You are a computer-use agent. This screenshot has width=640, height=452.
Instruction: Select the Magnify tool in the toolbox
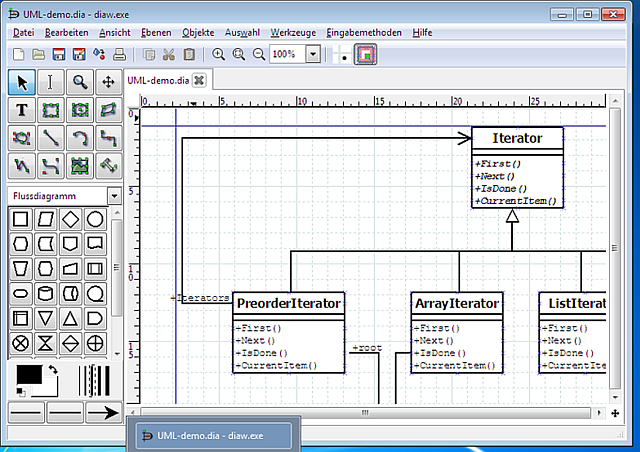79,81
